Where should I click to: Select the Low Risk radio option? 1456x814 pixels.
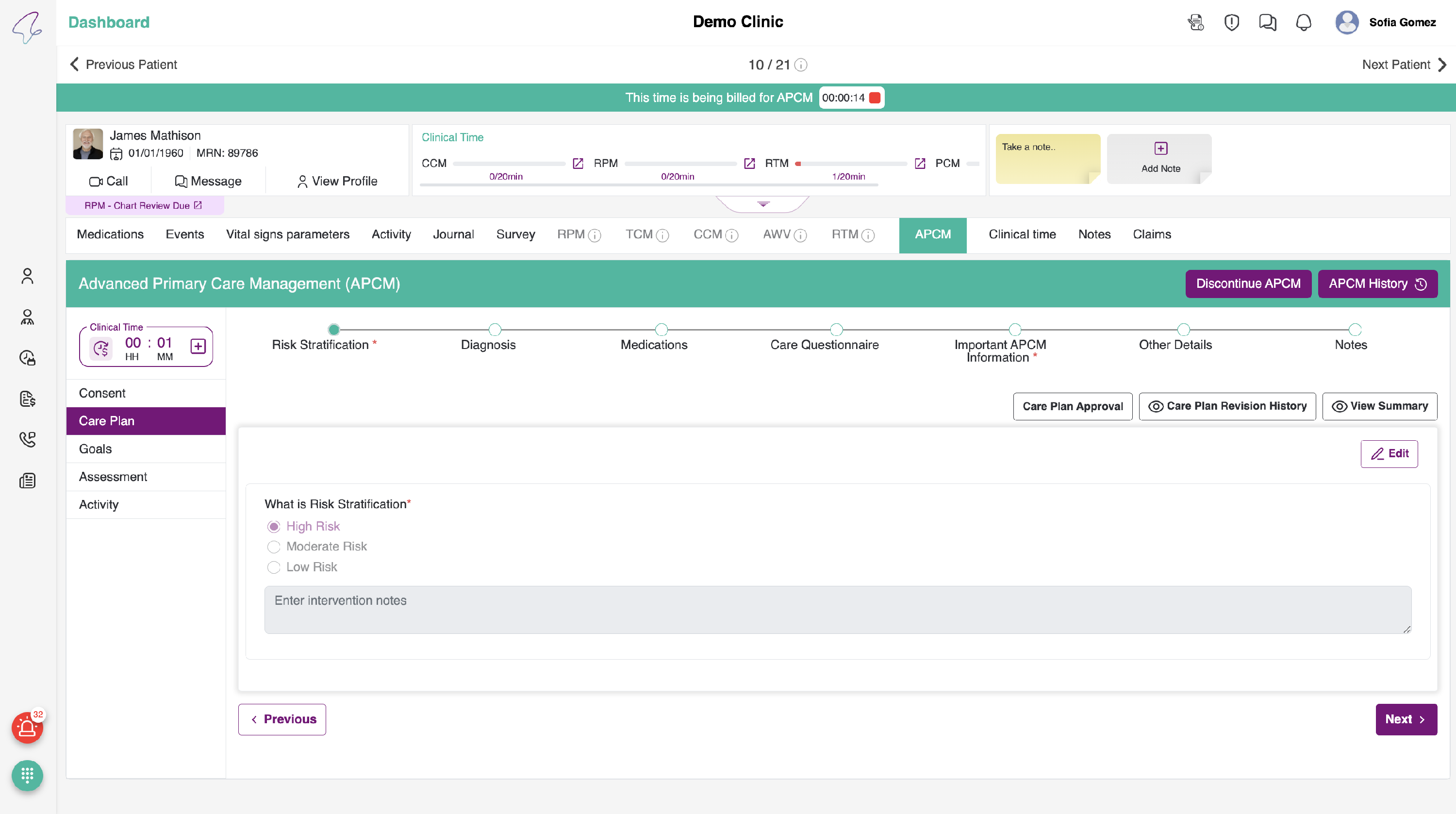click(x=274, y=567)
